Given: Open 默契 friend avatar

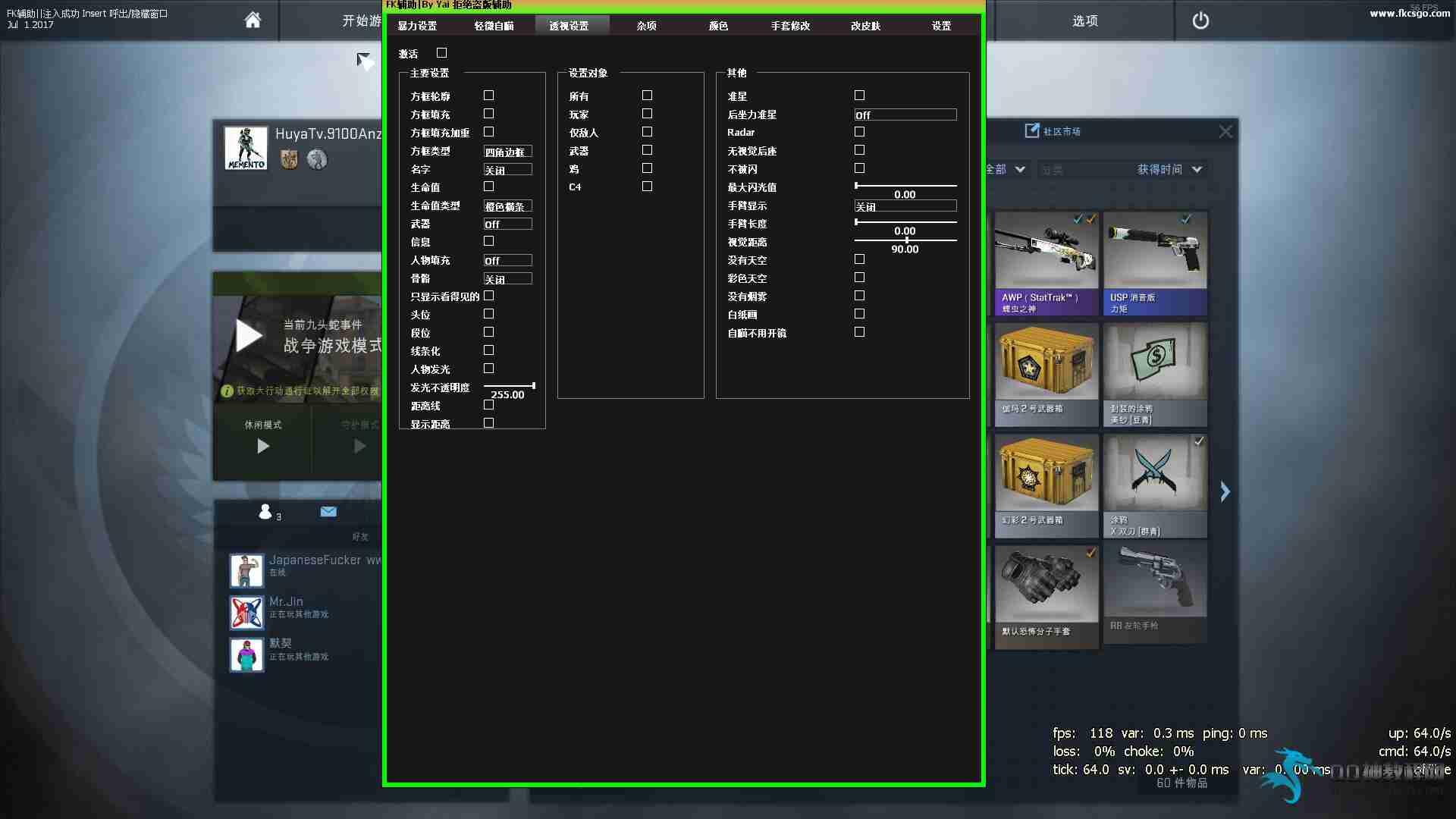Looking at the screenshot, I should point(246,654).
